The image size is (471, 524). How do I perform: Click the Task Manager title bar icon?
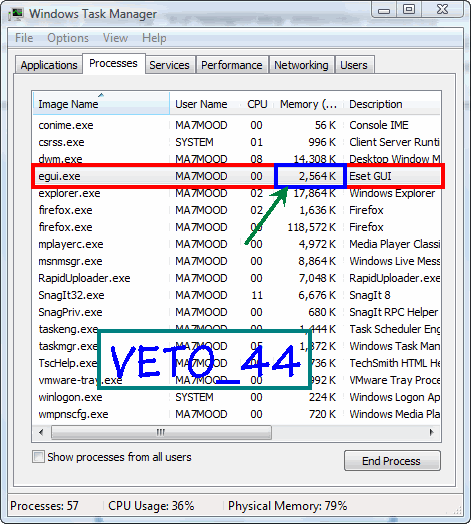[16, 14]
